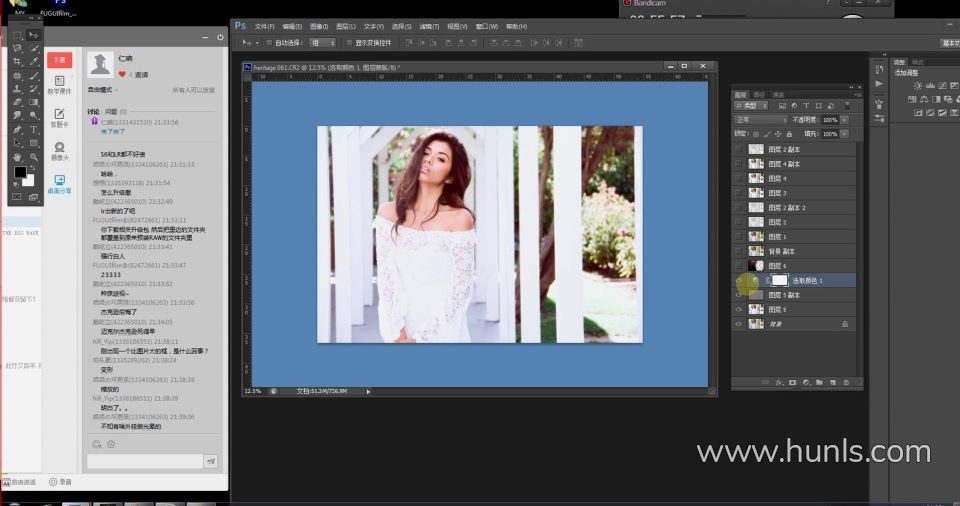Click the 邀请 link near the heart
The height and width of the screenshot is (506, 960).
click(x=141, y=75)
